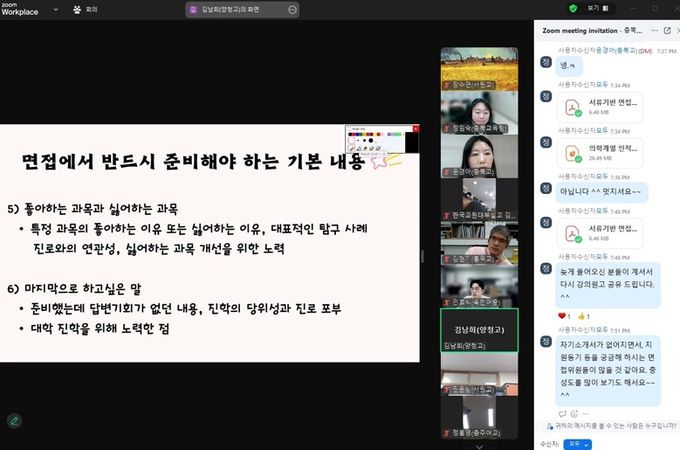Select recipient dropdown labeled 모두

[578, 442]
